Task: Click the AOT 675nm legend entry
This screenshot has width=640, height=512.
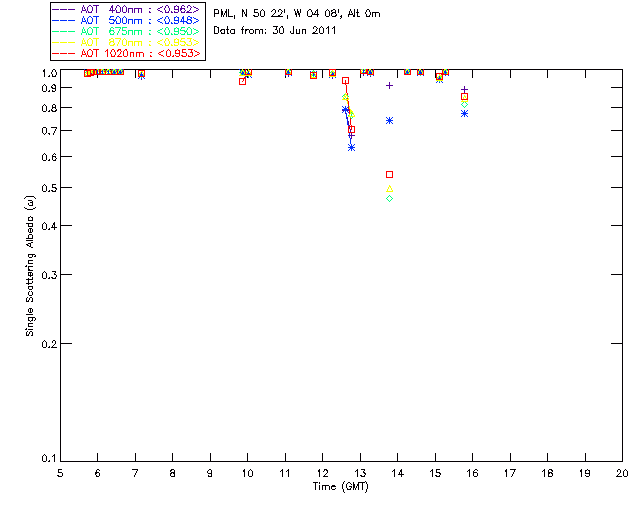Action: (x=127, y=31)
